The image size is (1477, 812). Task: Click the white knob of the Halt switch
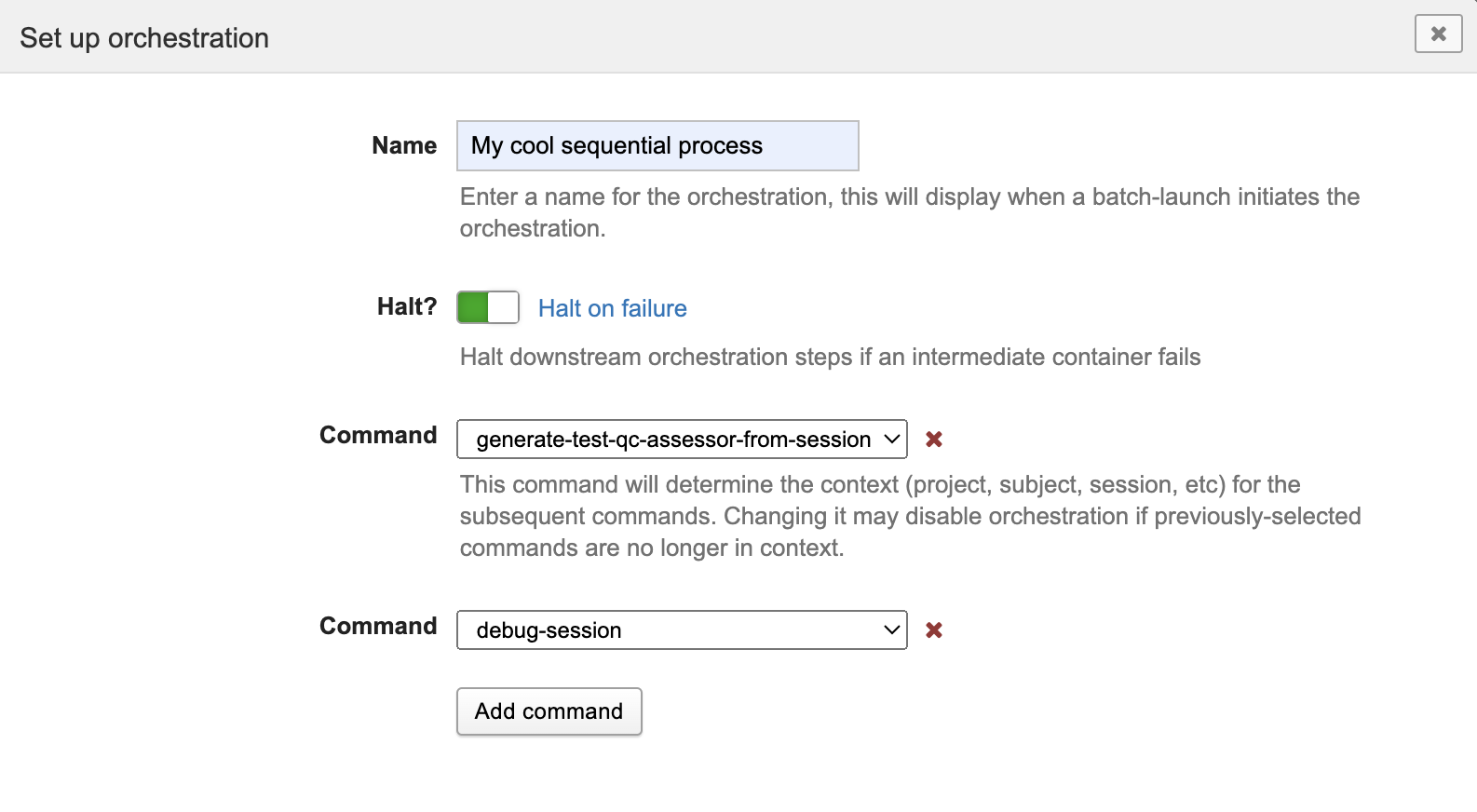pyautogui.click(x=503, y=307)
